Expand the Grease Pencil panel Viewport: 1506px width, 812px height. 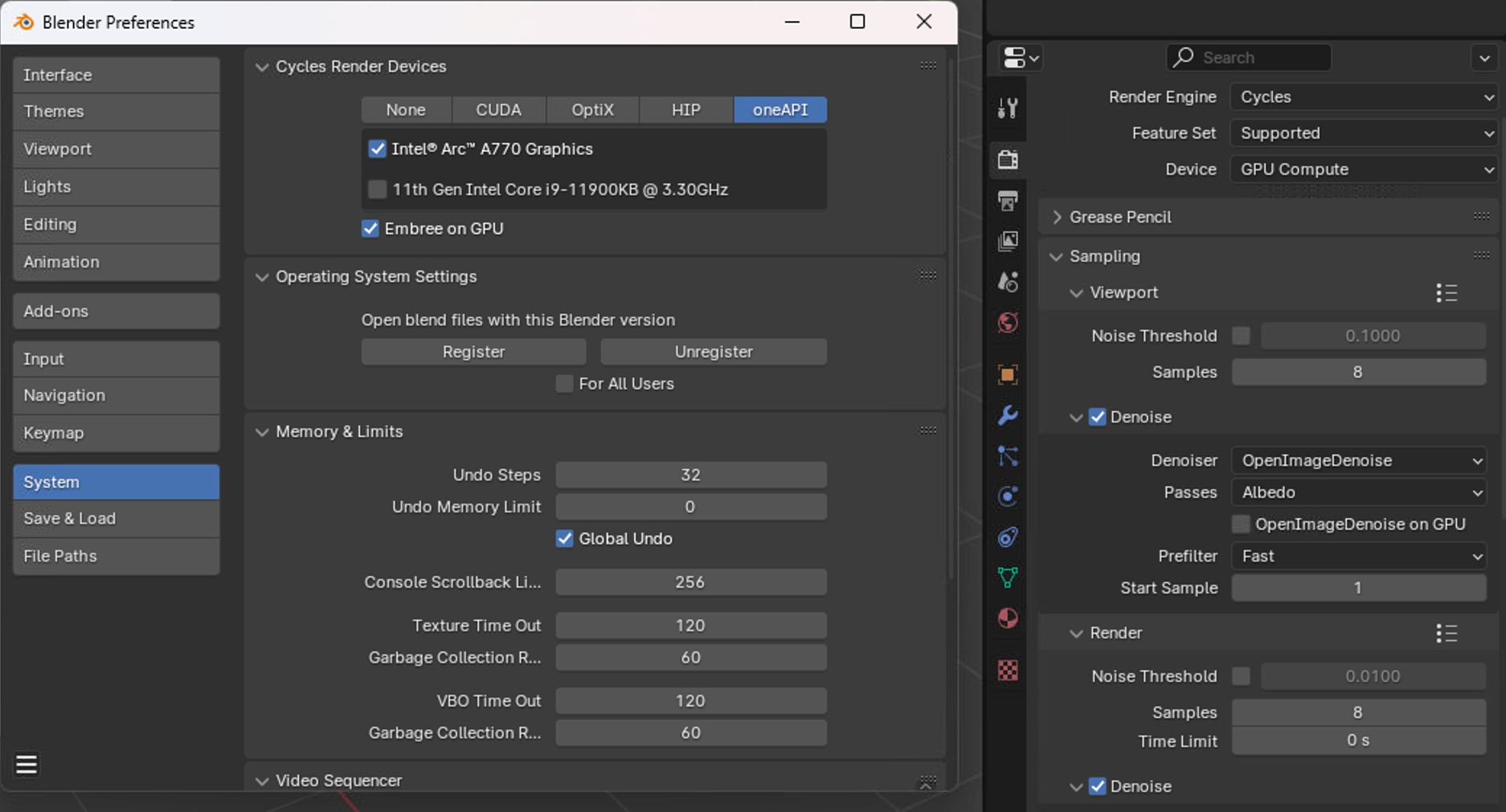pyautogui.click(x=1058, y=217)
